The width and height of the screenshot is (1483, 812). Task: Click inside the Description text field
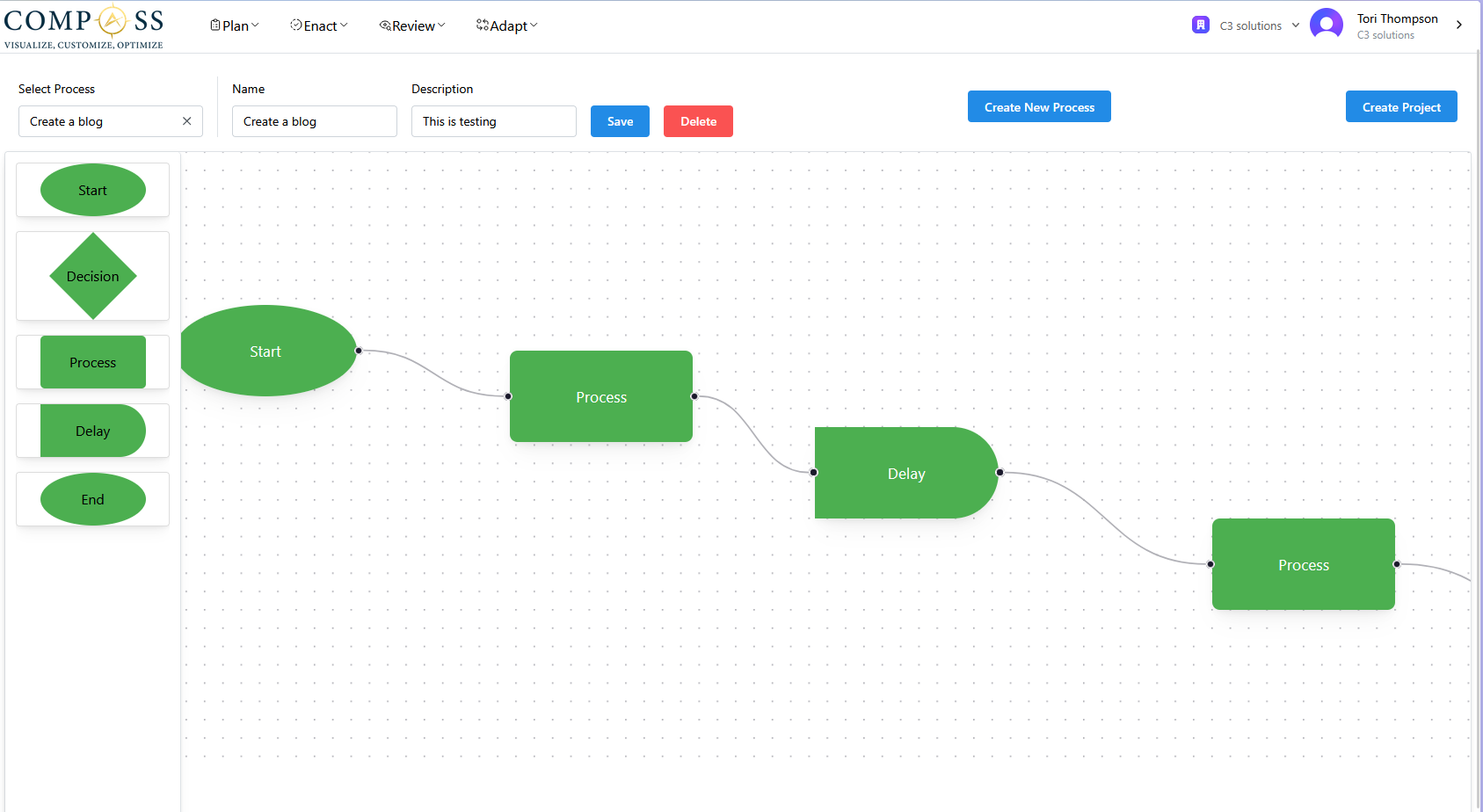493,121
